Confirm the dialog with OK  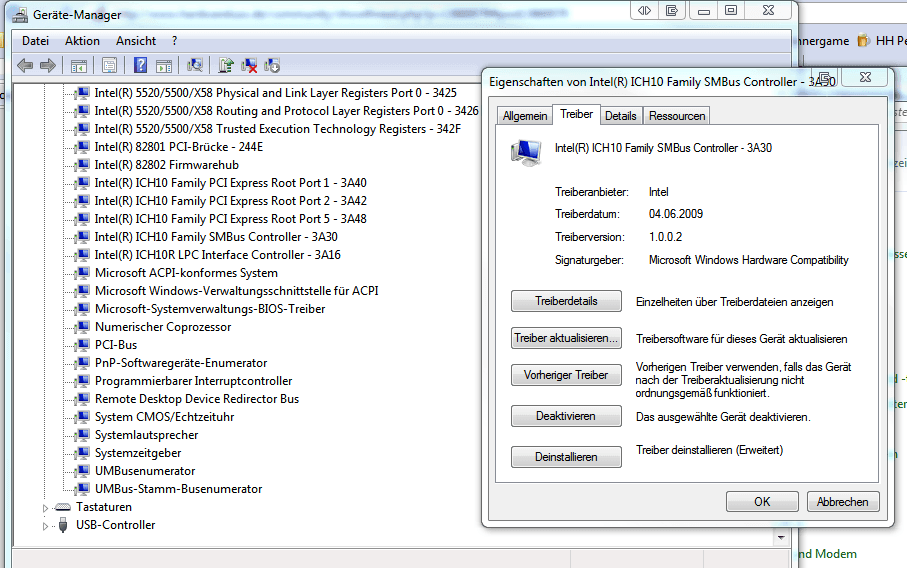[762, 502]
